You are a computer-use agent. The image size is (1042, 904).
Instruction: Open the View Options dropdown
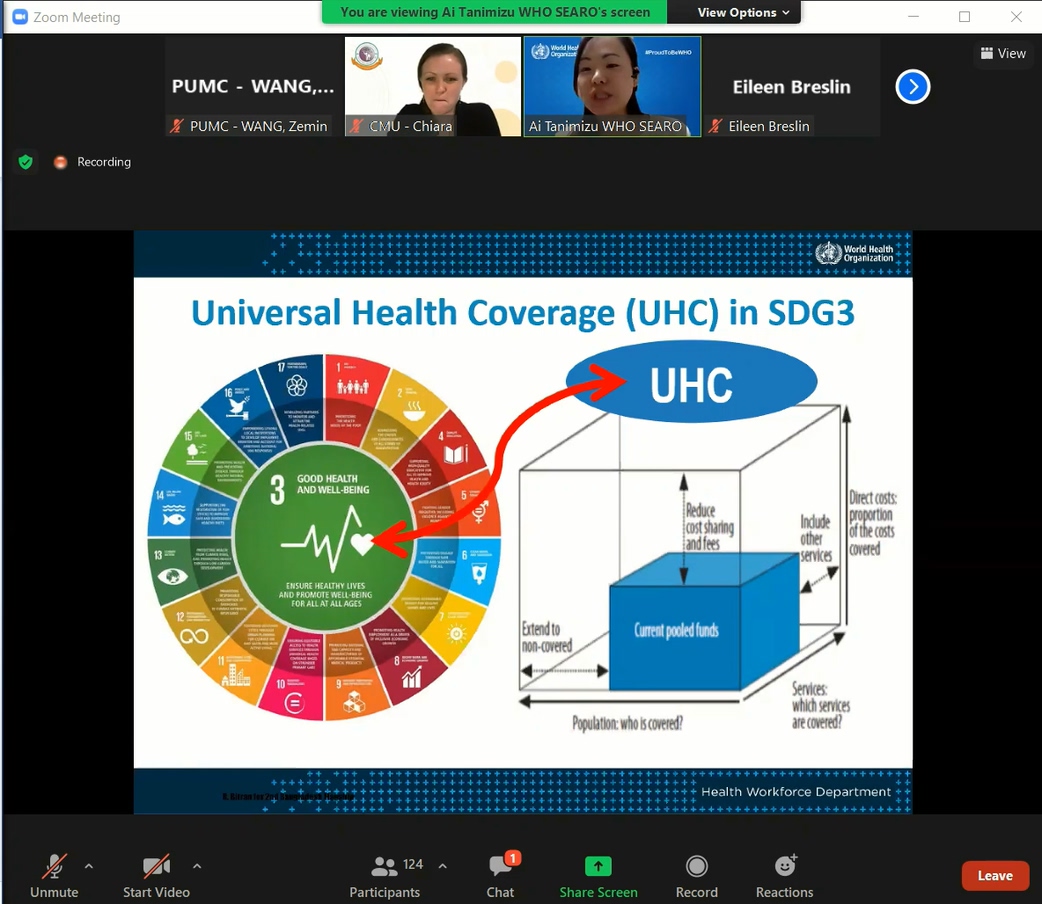(743, 12)
